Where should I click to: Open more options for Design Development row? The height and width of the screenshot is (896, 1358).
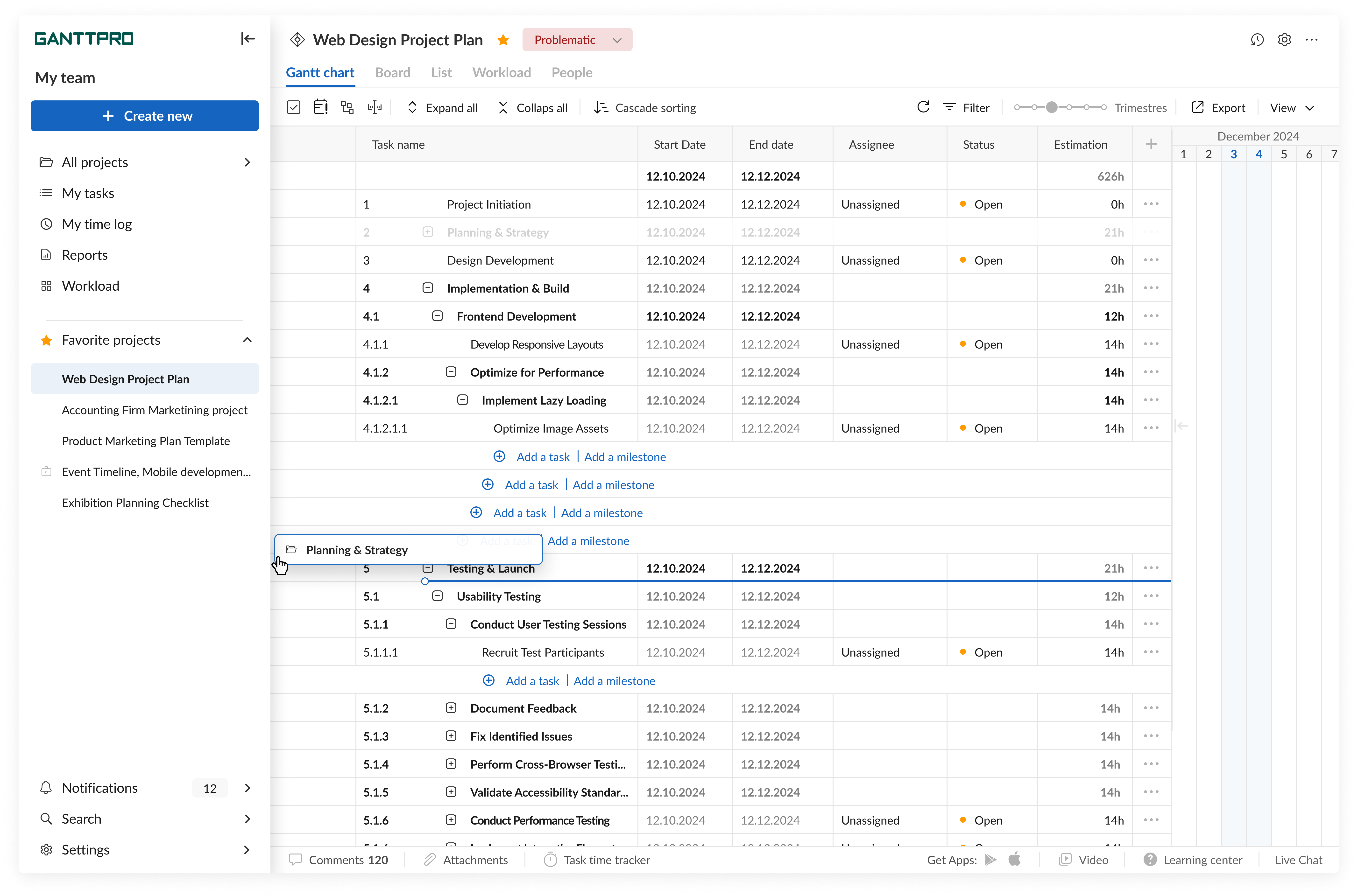pos(1151,260)
